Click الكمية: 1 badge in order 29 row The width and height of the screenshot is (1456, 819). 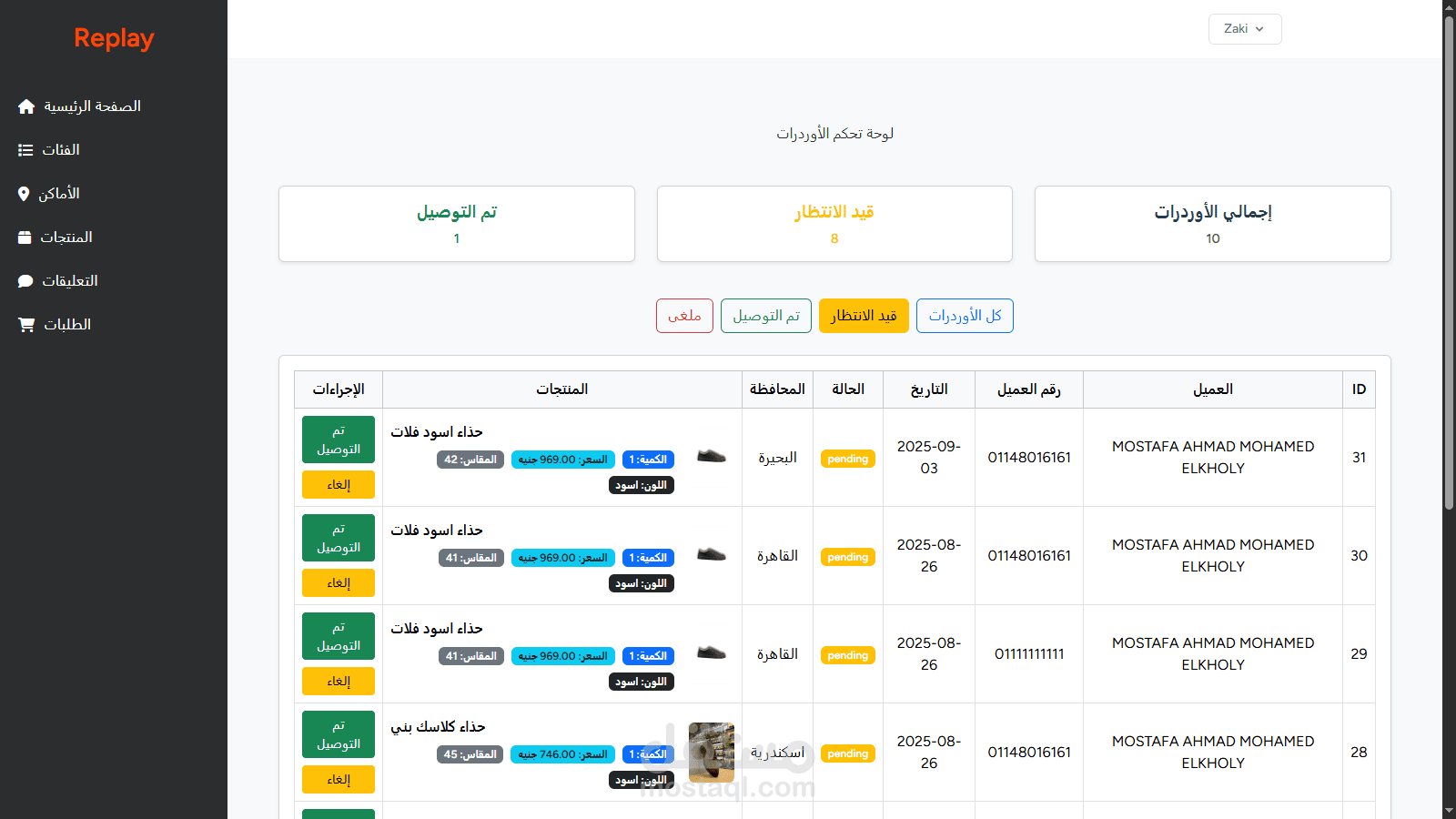pos(648,656)
